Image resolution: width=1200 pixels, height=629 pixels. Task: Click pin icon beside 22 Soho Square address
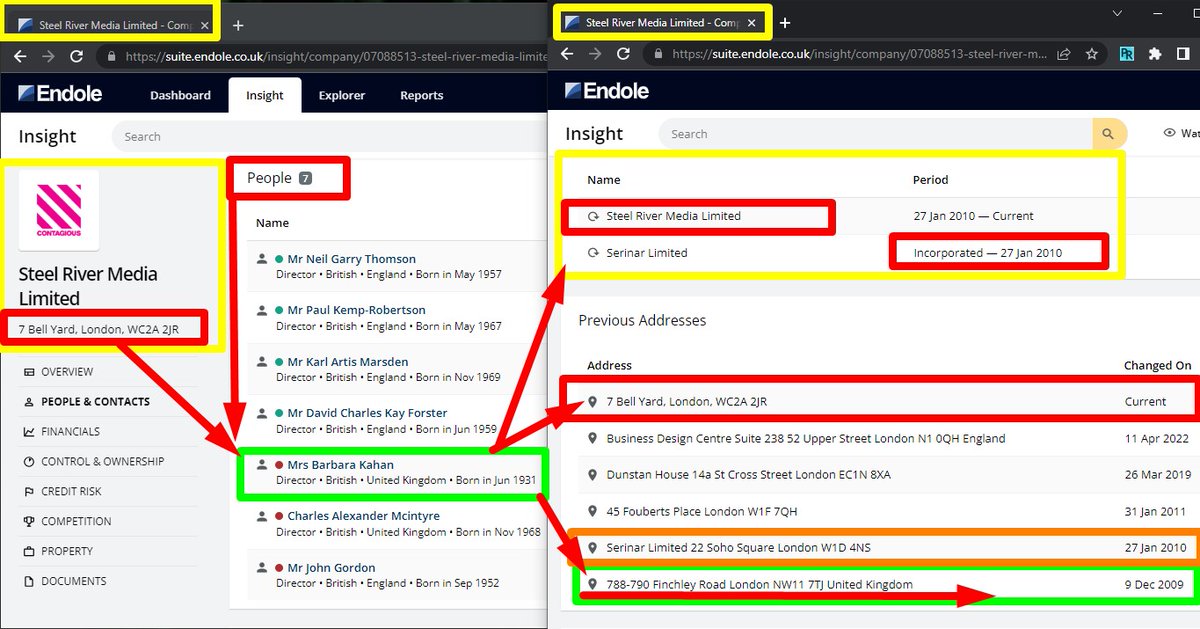[x=593, y=548]
